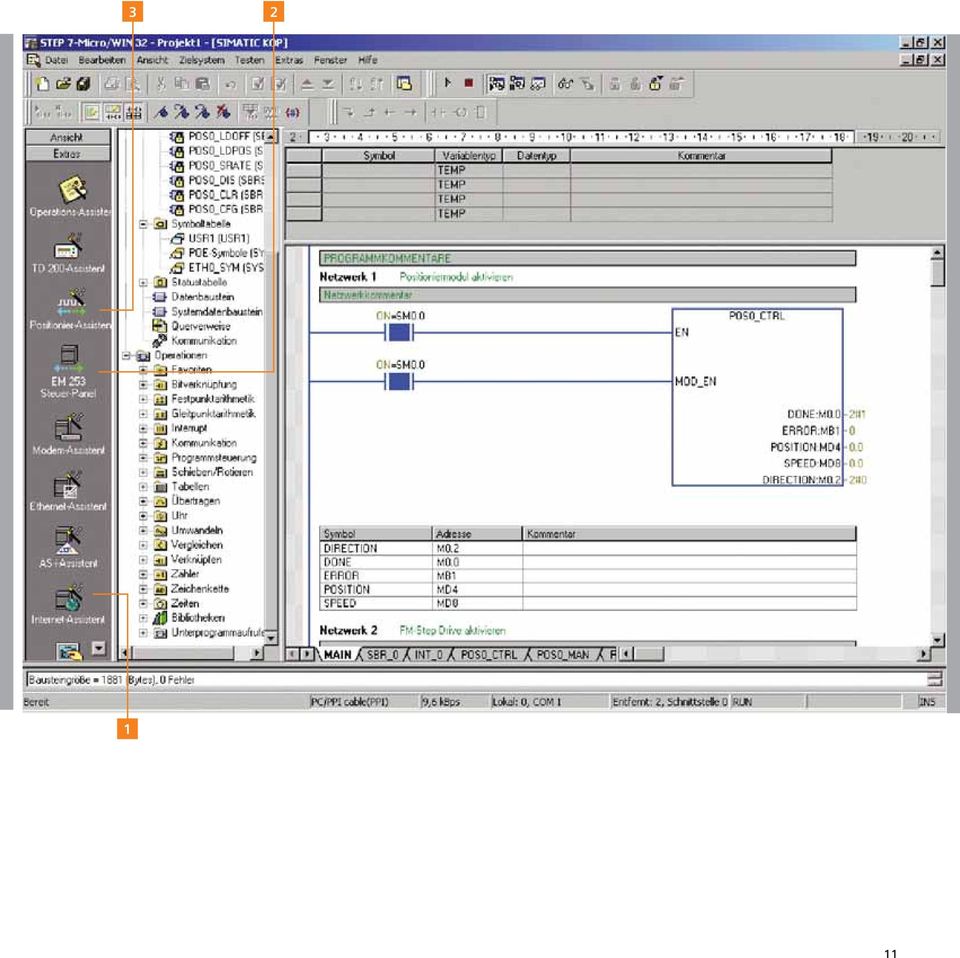Expand the Festpunktarithmetik folder
Viewport: 960px width, 958px height.
(x=143, y=399)
